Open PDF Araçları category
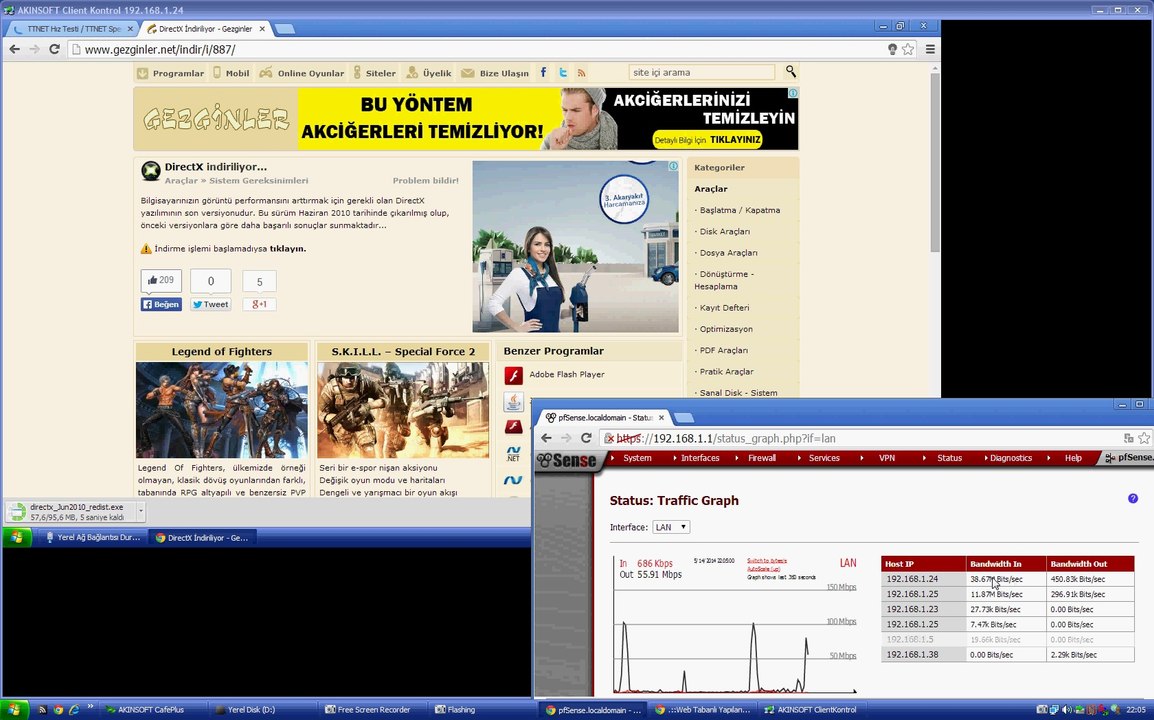Screen dimensions: 1154x720 click(723, 350)
